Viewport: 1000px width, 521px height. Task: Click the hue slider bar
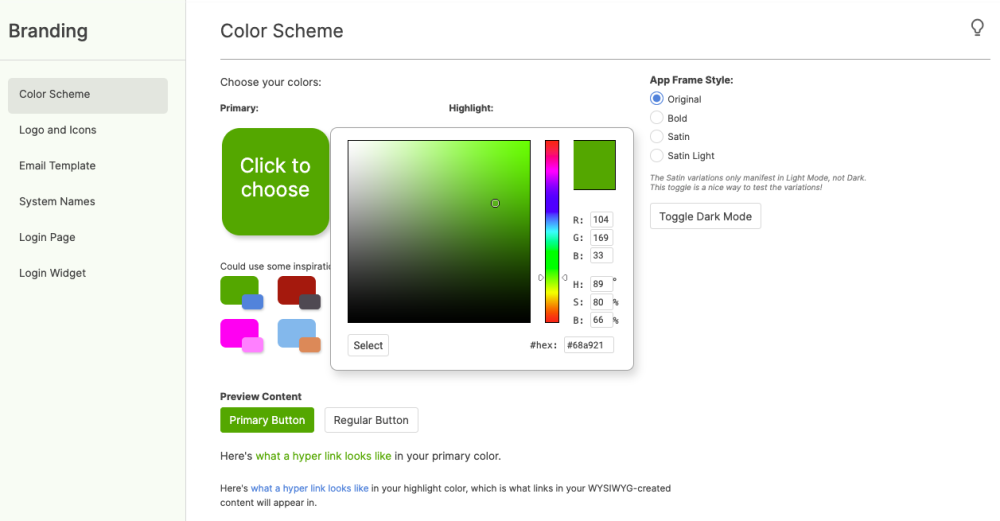(552, 231)
